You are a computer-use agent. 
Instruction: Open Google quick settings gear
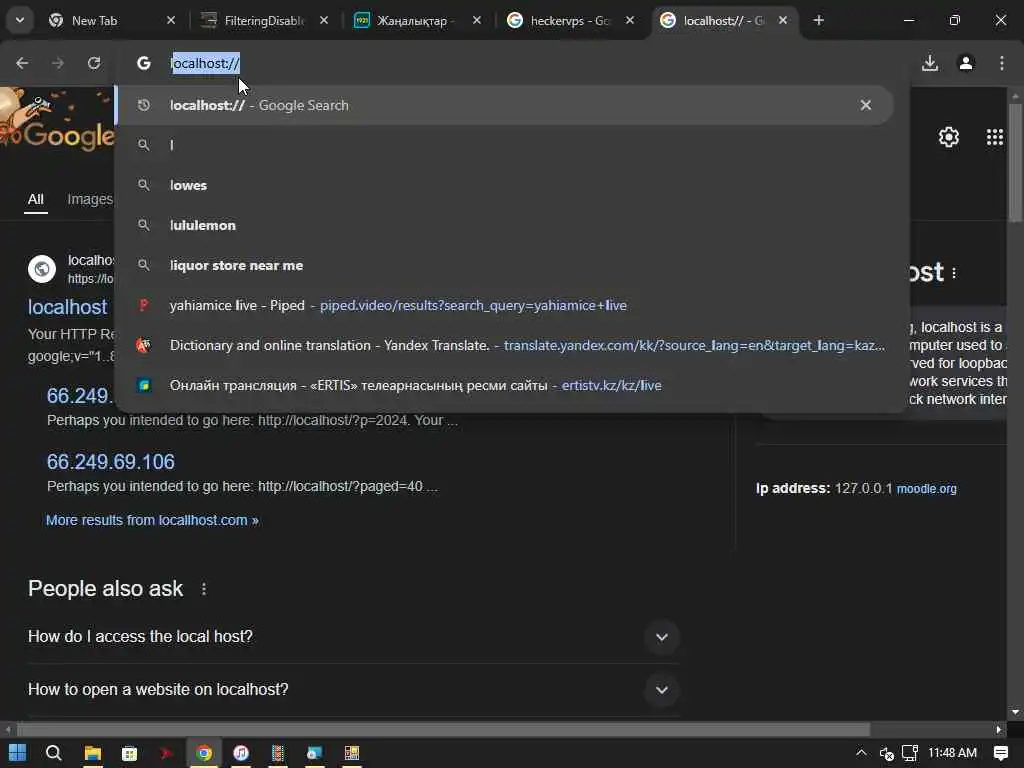pyautogui.click(x=949, y=136)
